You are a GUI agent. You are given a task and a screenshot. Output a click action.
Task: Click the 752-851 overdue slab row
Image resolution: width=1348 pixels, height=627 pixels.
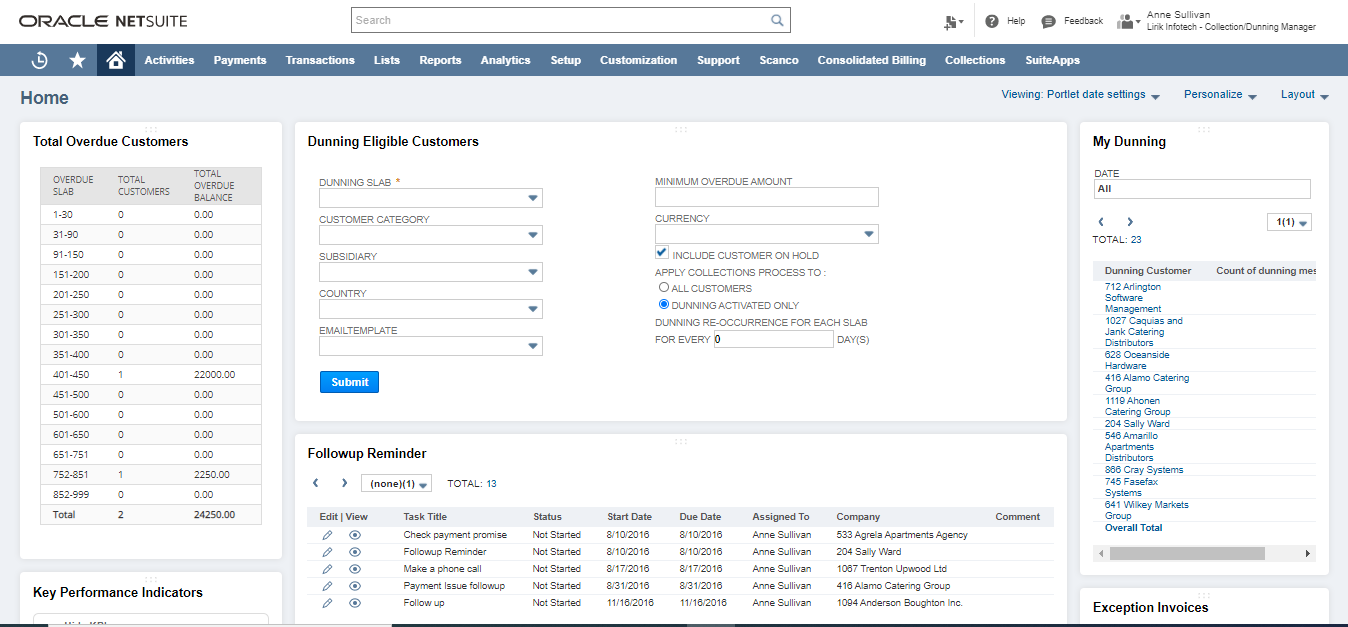tap(151, 474)
